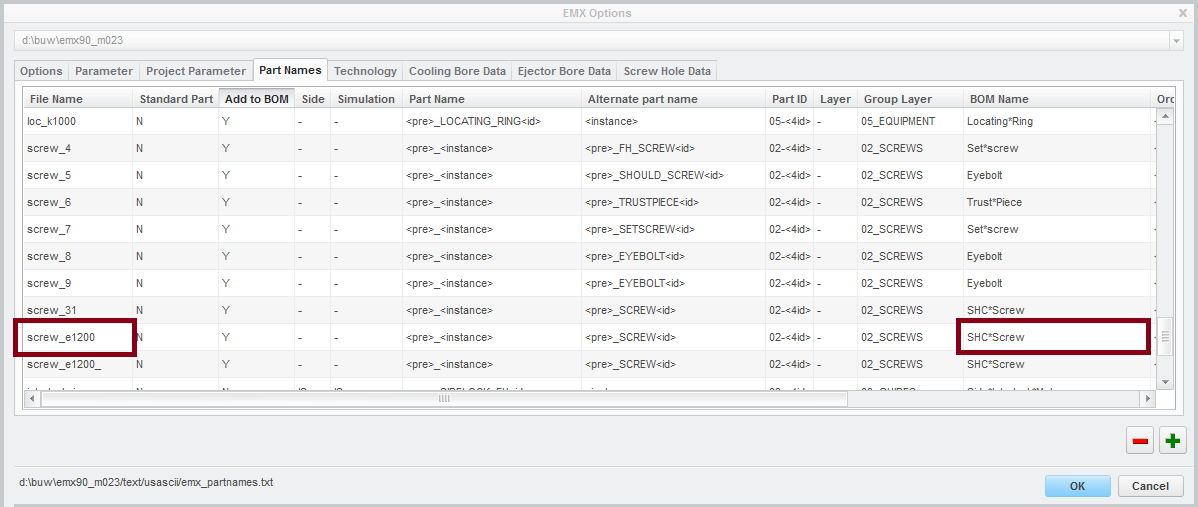Click the <pre>_TRUSTPIECE<id> cell

tap(674, 202)
